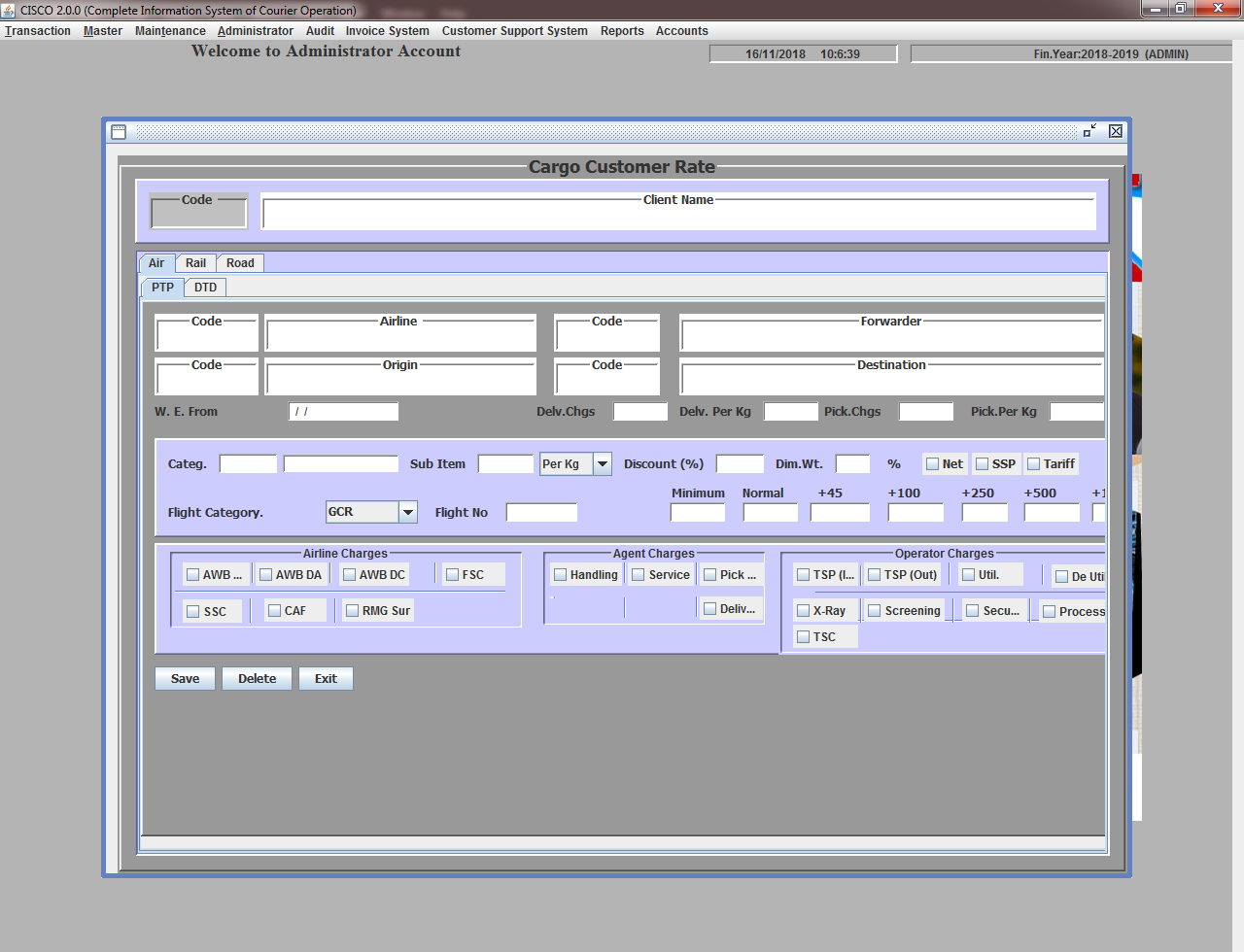Switch to the Air tab
1244x952 pixels.
(156, 263)
